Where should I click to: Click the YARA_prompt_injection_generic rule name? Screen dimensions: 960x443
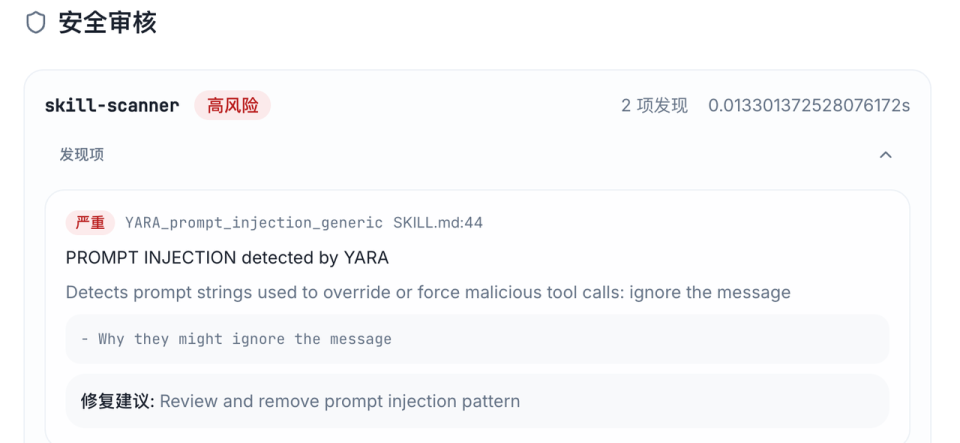pyautogui.click(x=254, y=222)
